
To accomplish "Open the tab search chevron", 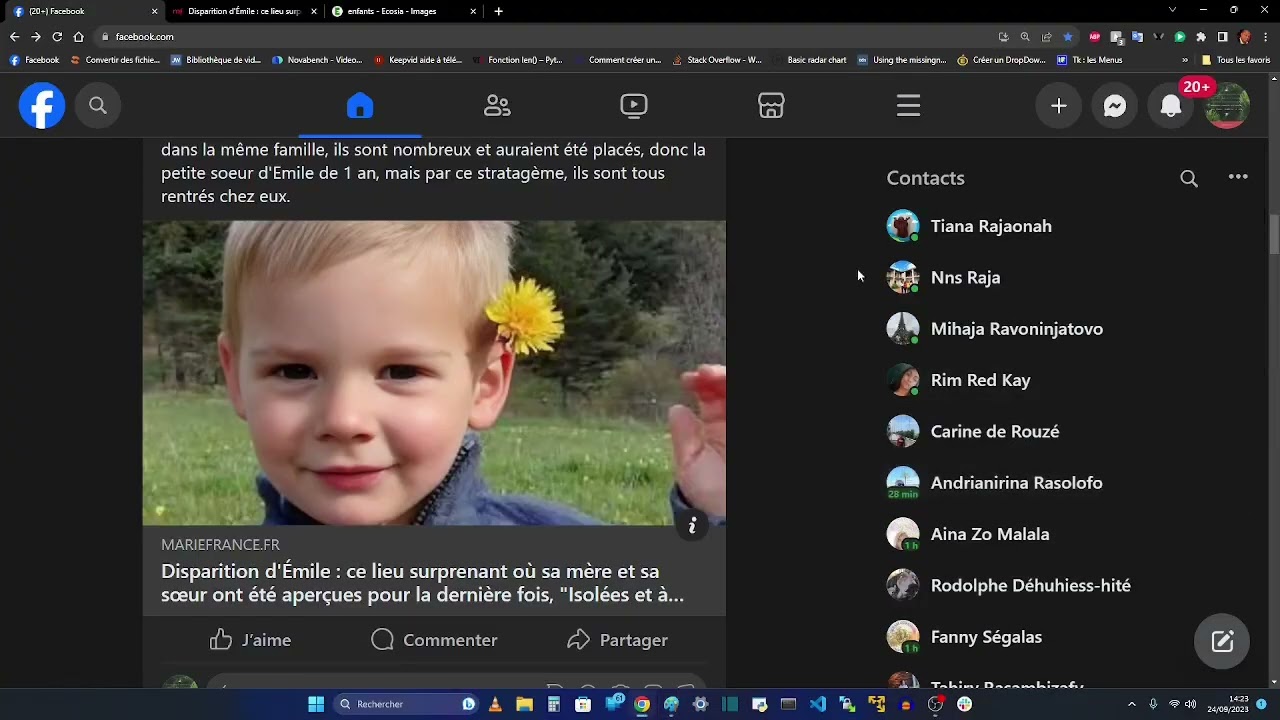I will pos(1172,10).
